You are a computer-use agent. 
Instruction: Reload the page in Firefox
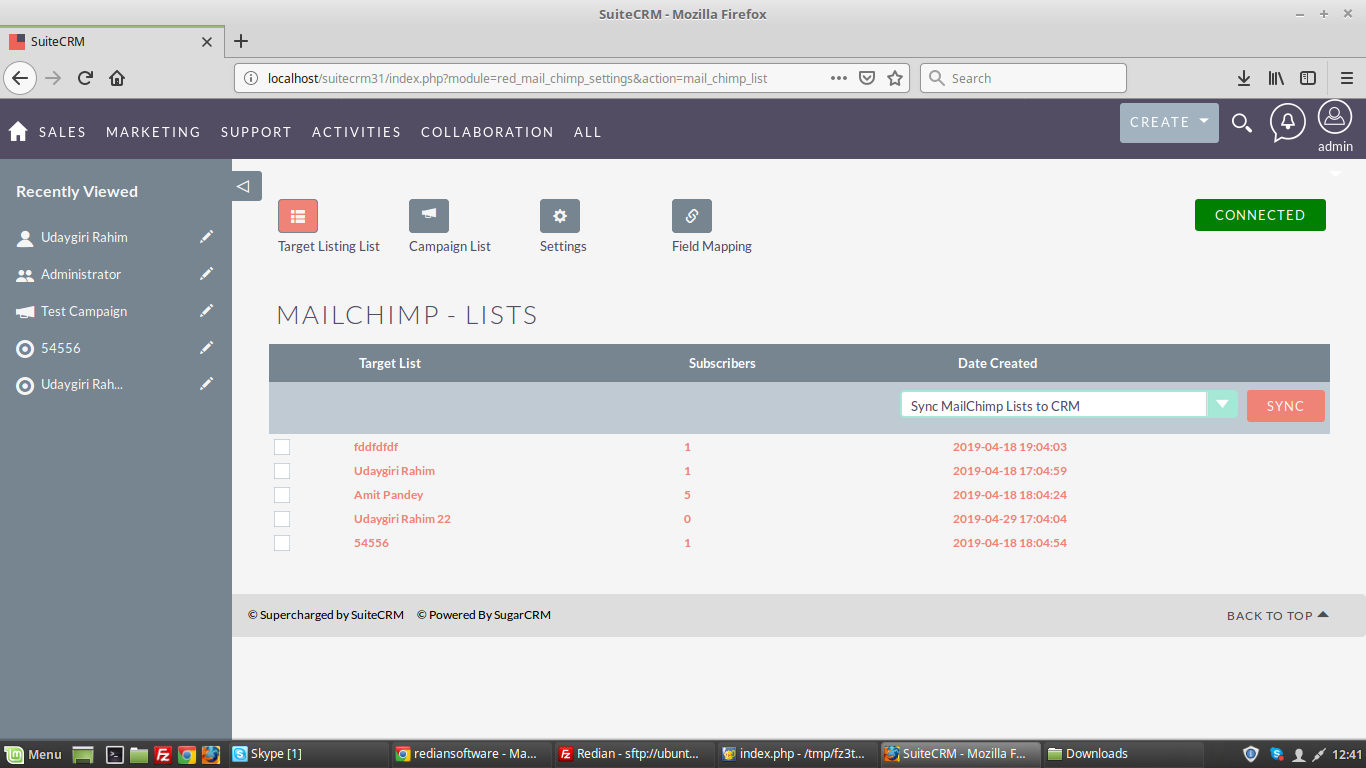tap(86, 78)
